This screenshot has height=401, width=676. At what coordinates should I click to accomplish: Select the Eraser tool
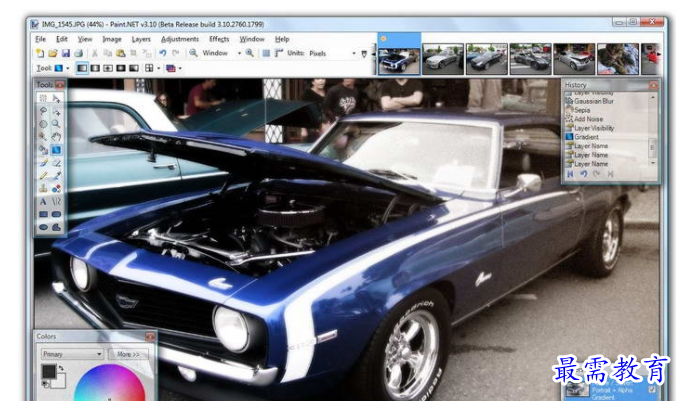coord(56,163)
